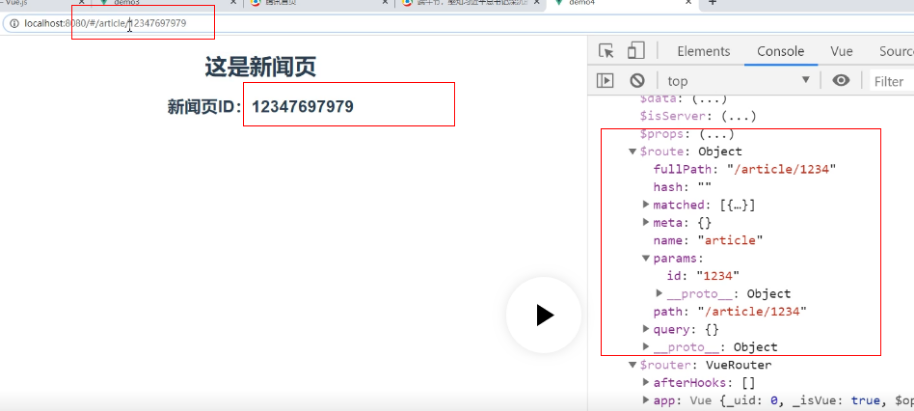View site information icon in address bar

click(x=15, y=23)
